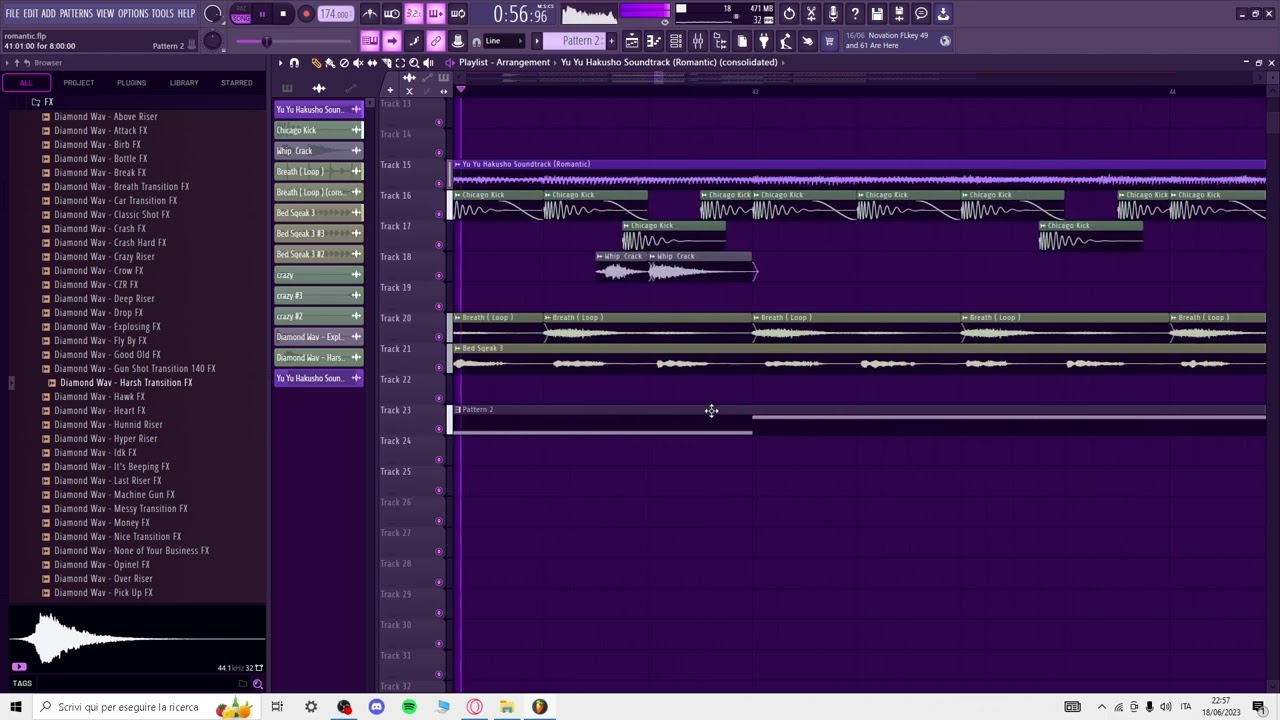
Task: Open the plugin picker plug icon
Action: click(763, 41)
